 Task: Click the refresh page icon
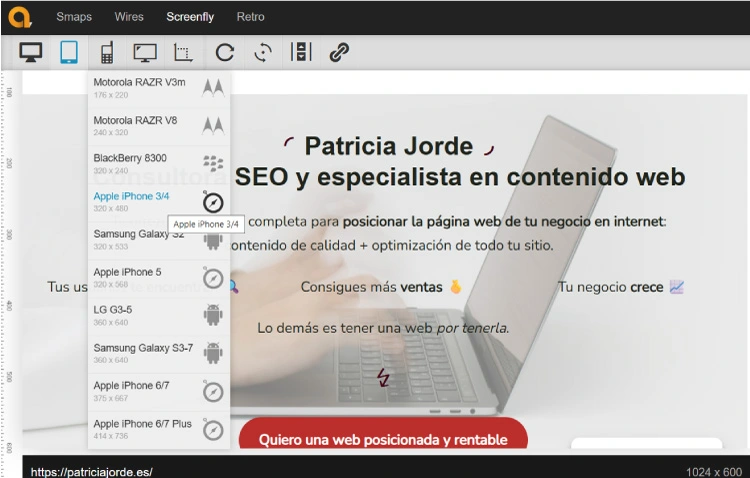pyautogui.click(x=224, y=52)
